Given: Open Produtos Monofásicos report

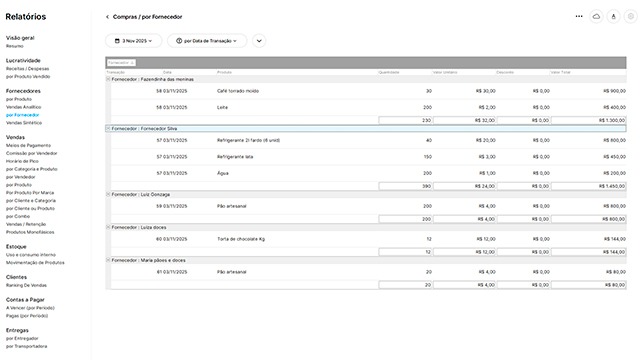Looking at the screenshot, I should [30, 232].
